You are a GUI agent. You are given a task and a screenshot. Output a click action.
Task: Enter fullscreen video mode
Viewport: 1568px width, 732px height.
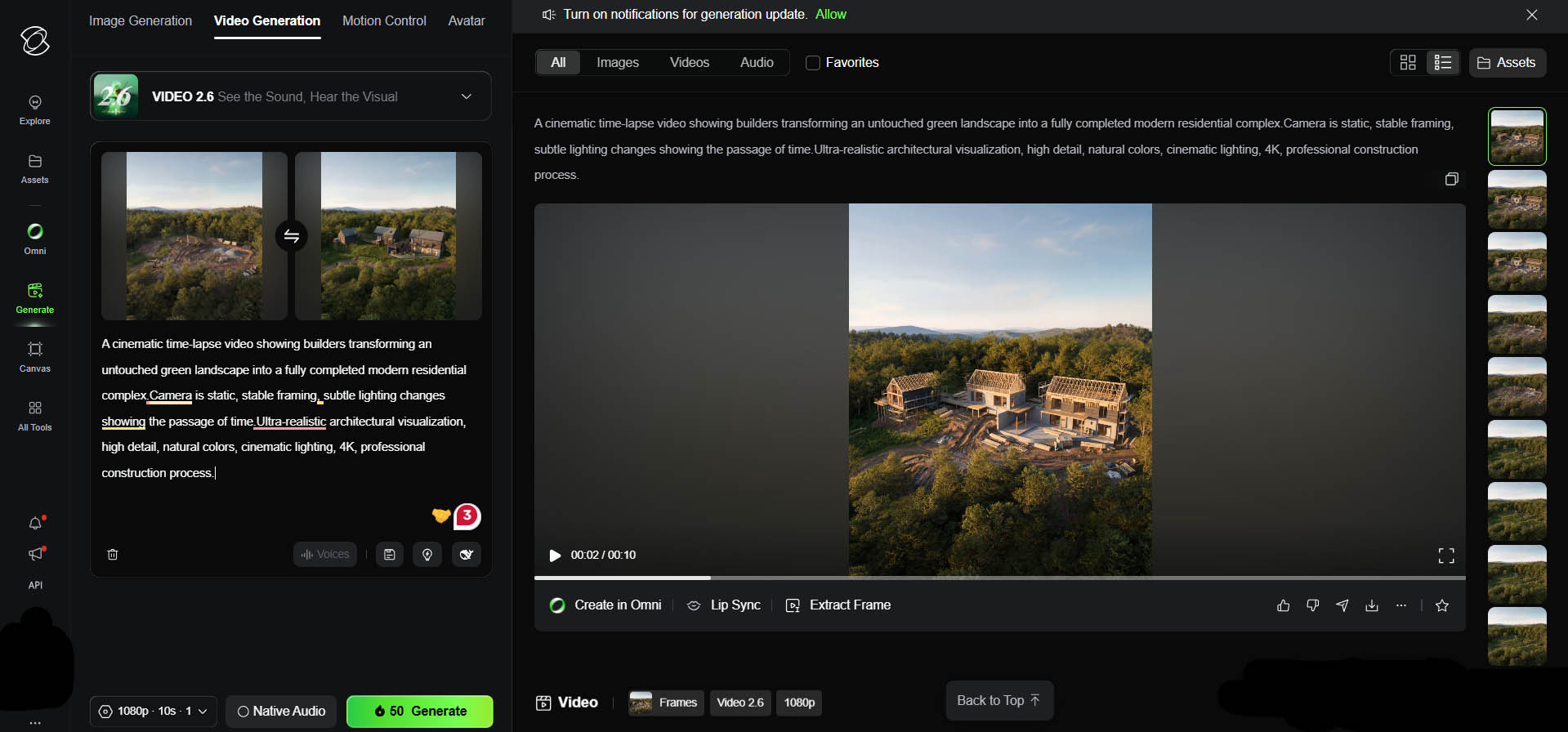click(x=1445, y=556)
